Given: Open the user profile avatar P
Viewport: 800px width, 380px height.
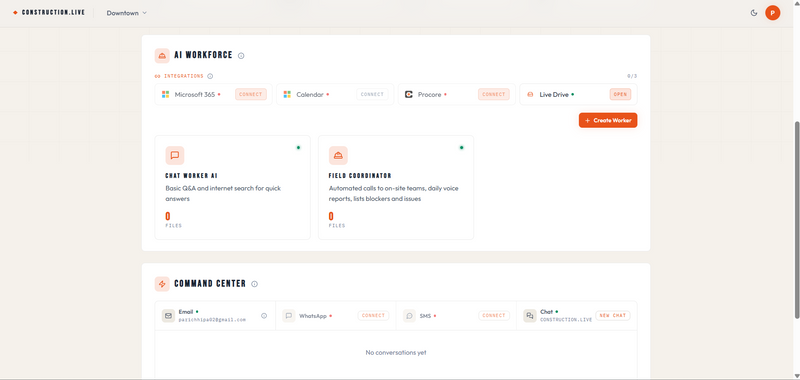Looking at the screenshot, I should pyautogui.click(x=772, y=13).
